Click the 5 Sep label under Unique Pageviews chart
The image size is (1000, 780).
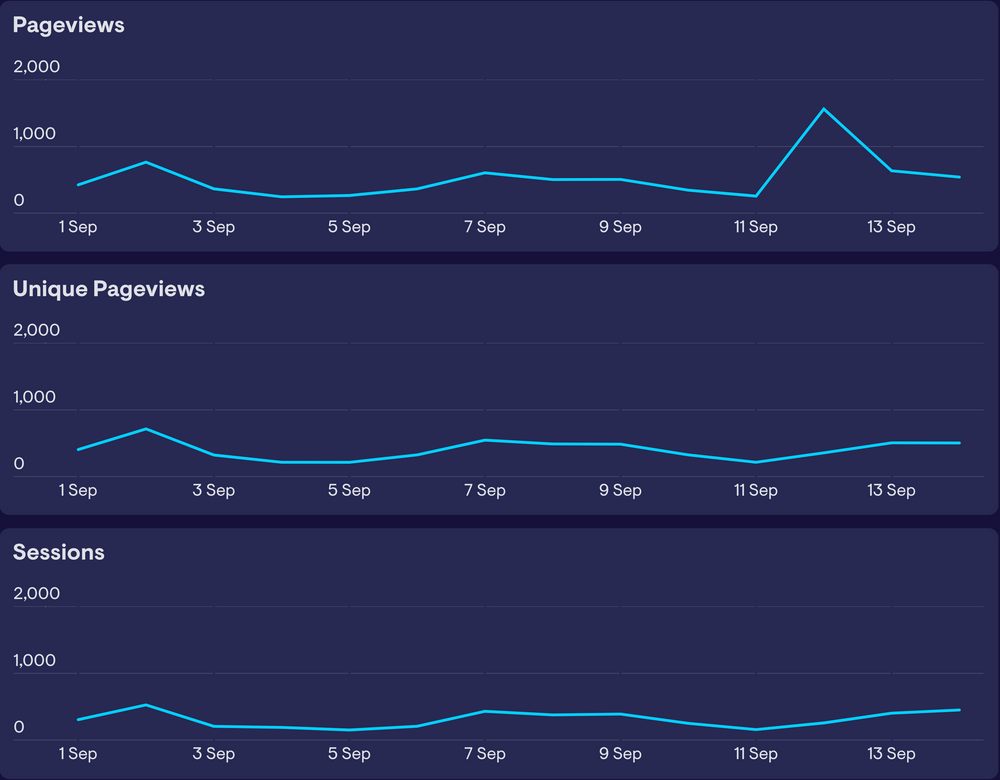click(348, 490)
